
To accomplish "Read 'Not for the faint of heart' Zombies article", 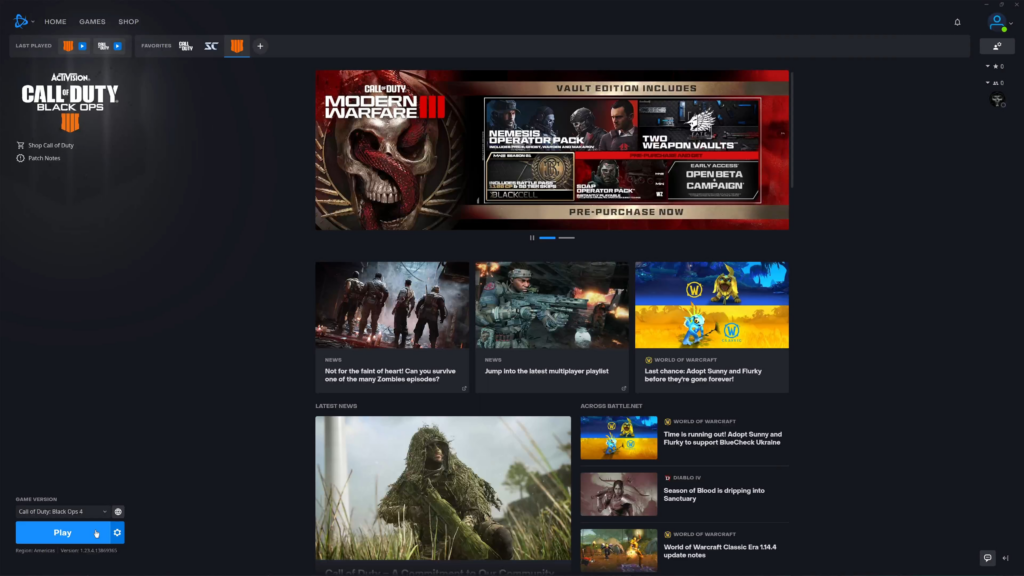I will click(x=390, y=375).
